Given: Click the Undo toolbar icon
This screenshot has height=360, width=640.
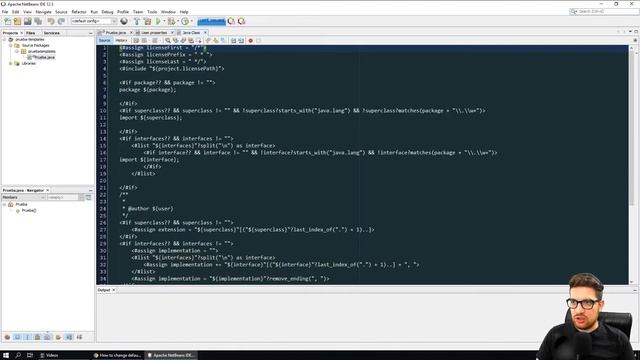Looking at the screenshot, I should tap(51, 21).
